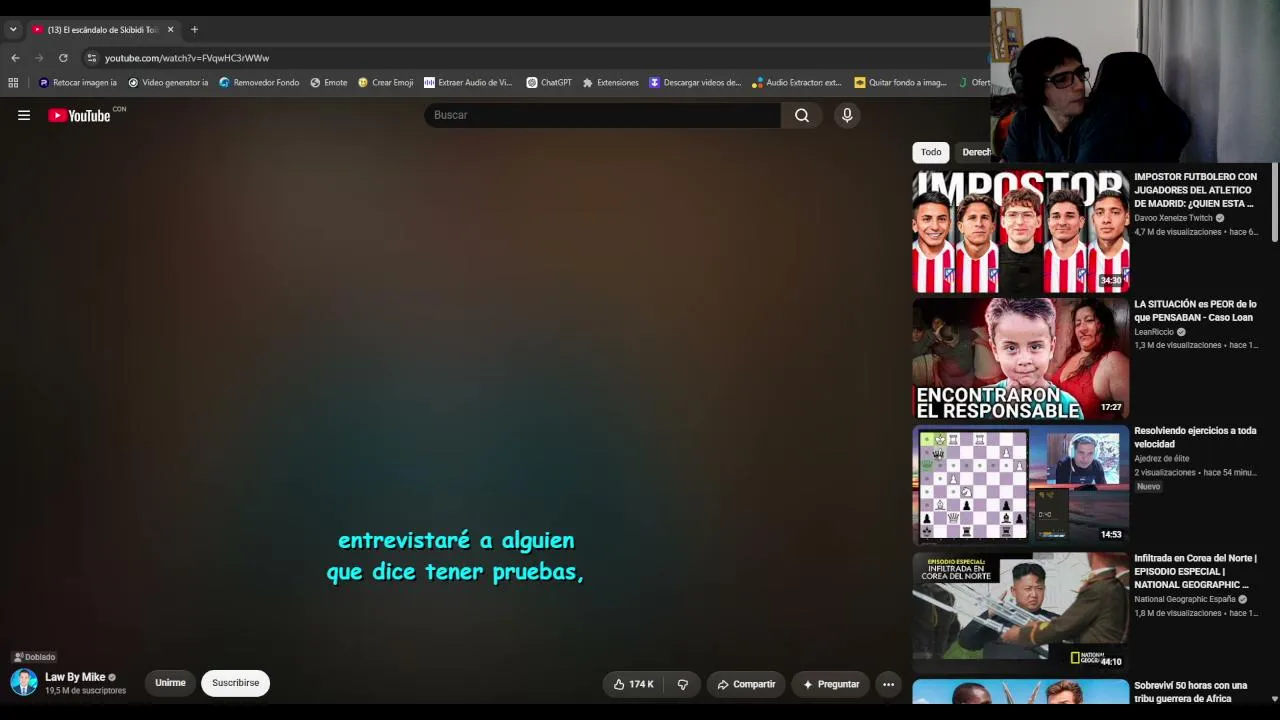Open 'LA SITUACIÓN es PEOR' video title
Viewport: 1280px width, 720px height.
pyautogui.click(x=1195, y=311)
